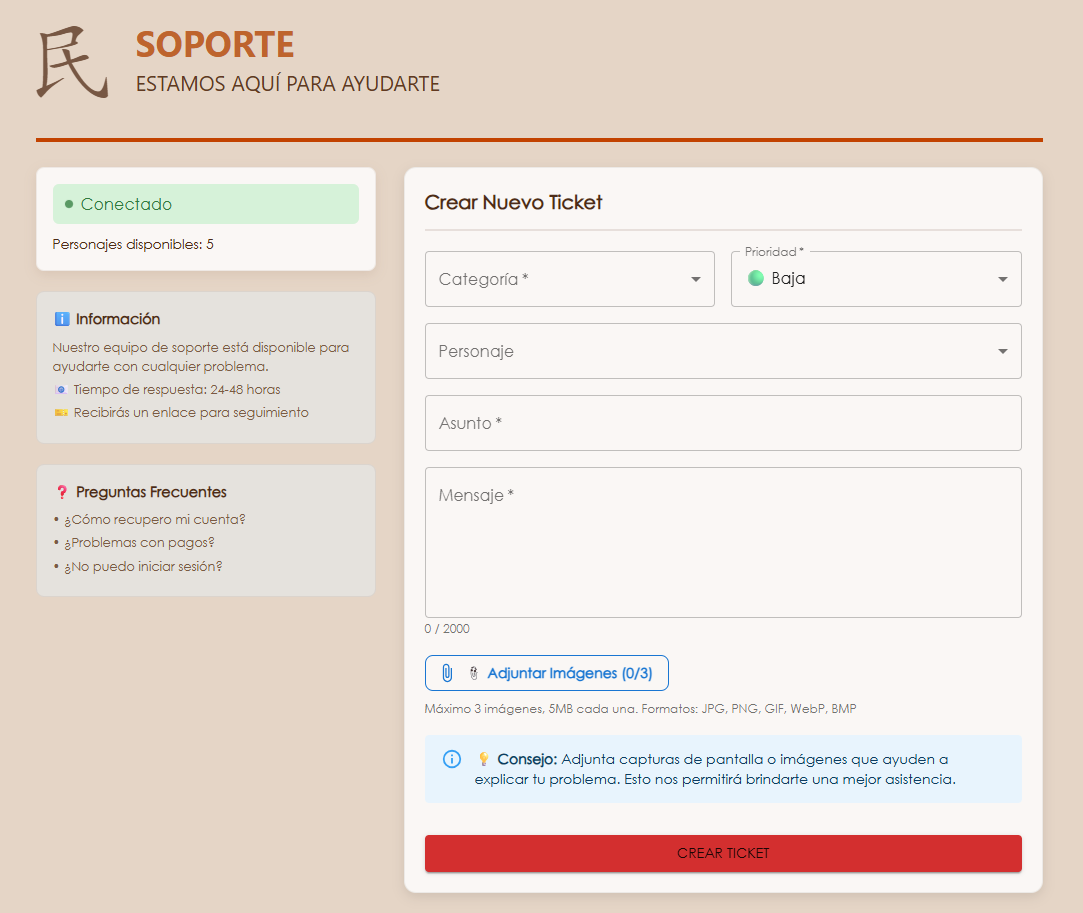Click the info circle icon beside Consejo
Screen dimensions: 1083x913
tap(451, 759)
